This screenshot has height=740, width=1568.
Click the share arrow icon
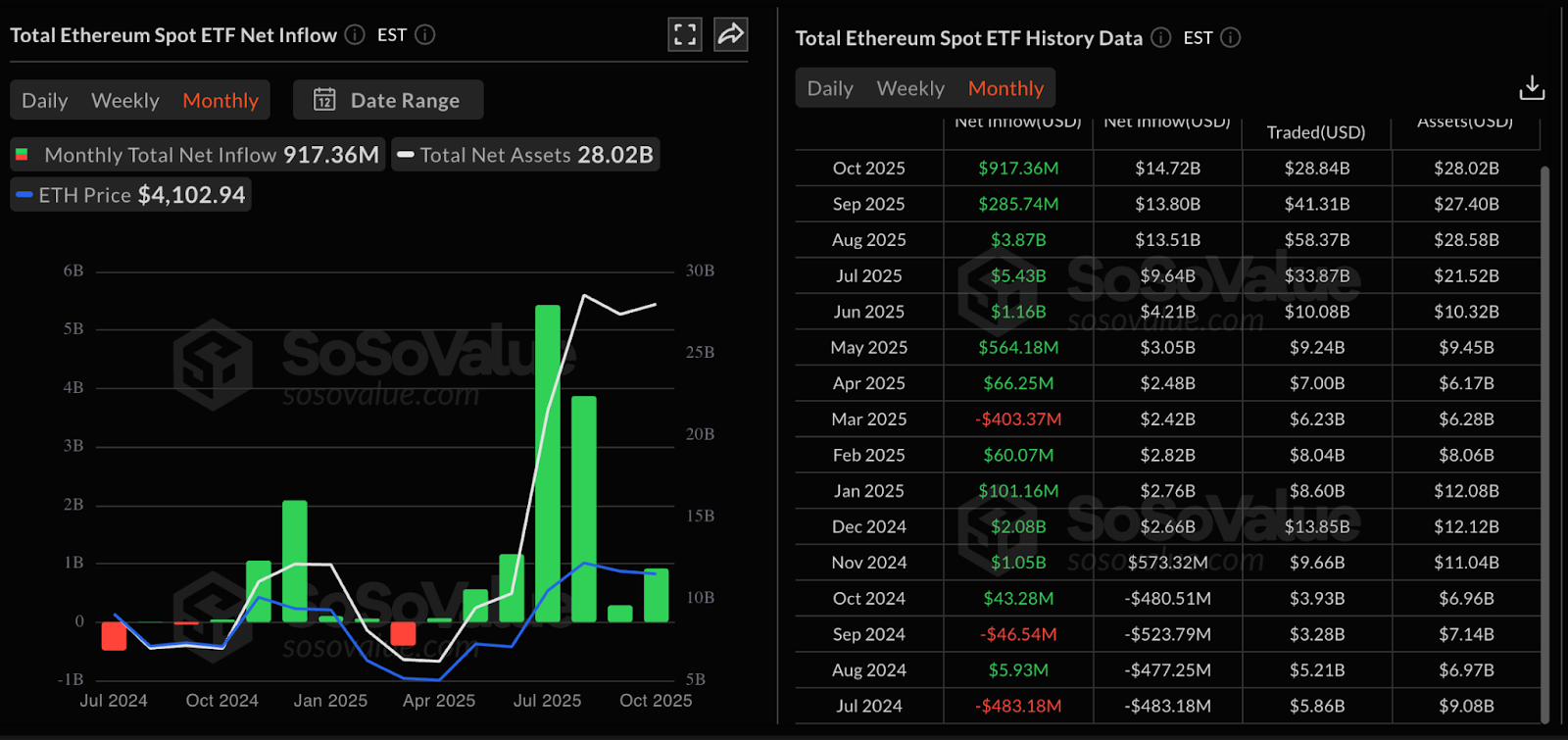[731, 34]
